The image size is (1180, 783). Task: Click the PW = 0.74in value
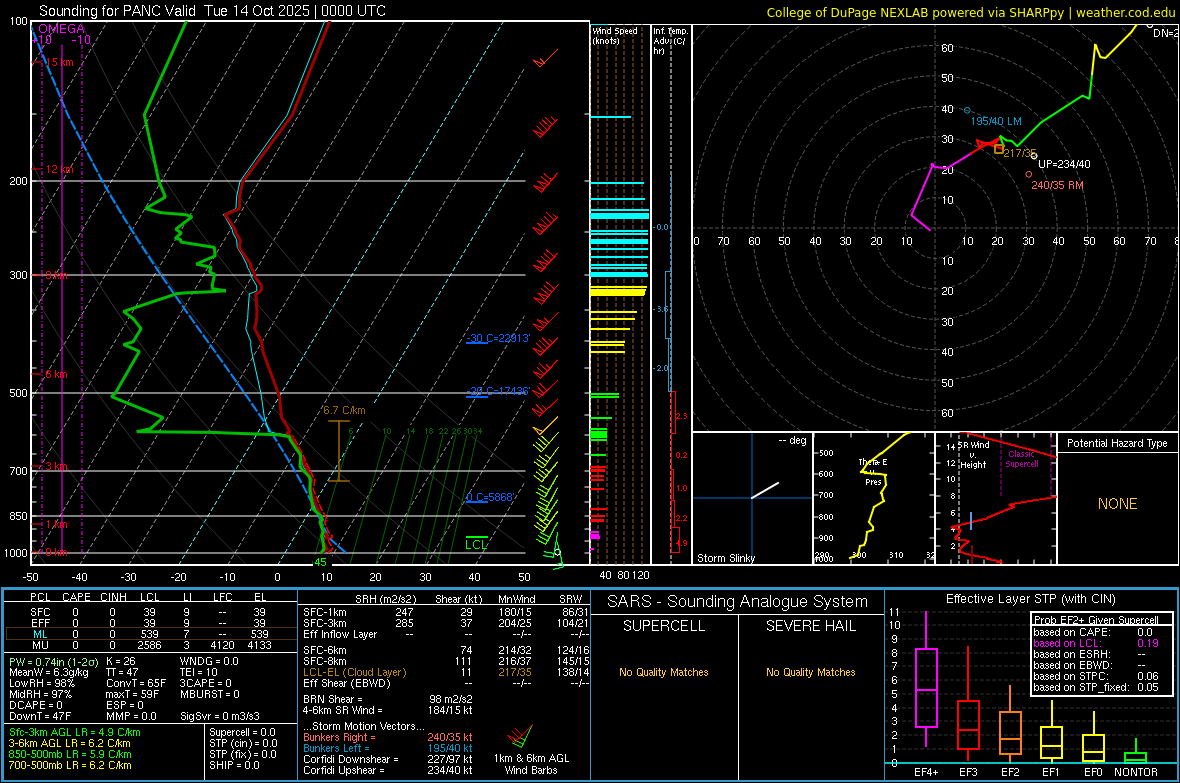54,662
